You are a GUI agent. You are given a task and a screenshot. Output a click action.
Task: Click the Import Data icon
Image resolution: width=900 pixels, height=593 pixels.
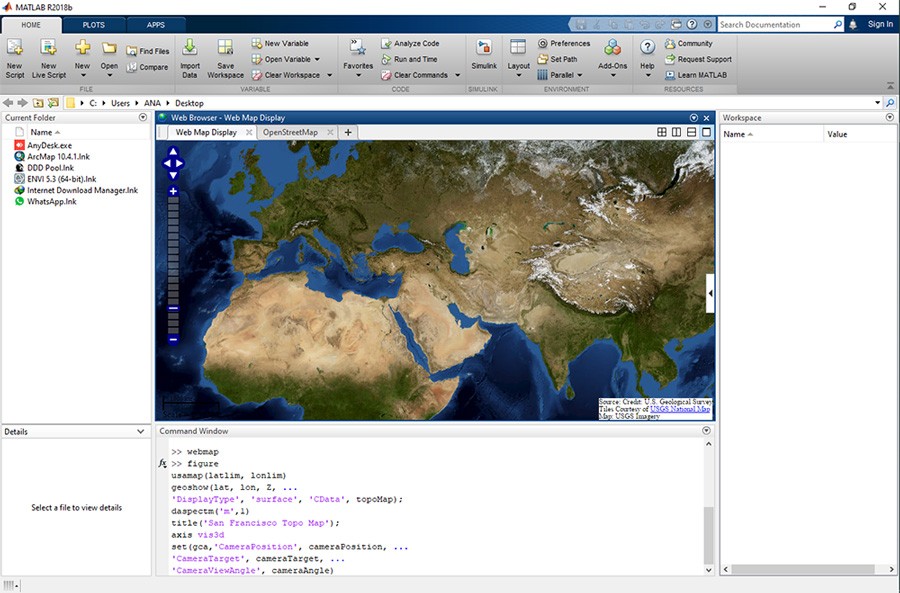tap(190, 48)
